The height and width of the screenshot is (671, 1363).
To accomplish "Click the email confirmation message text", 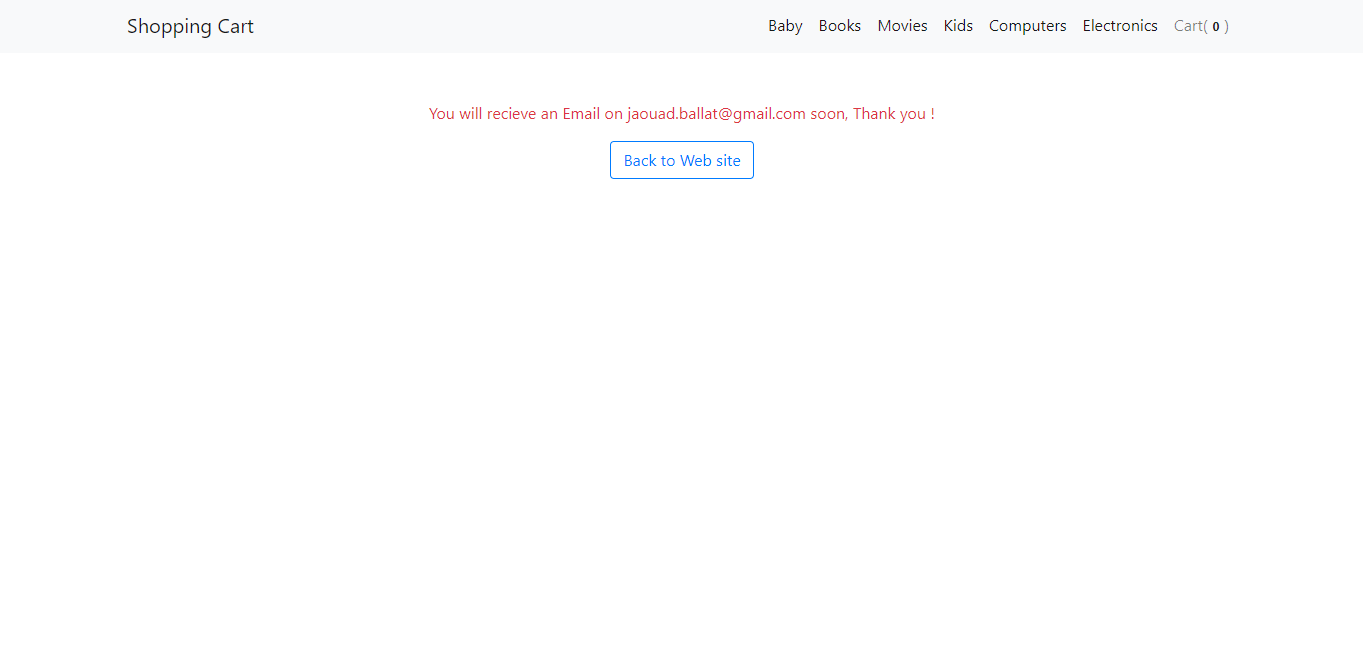I will point(681,113).
